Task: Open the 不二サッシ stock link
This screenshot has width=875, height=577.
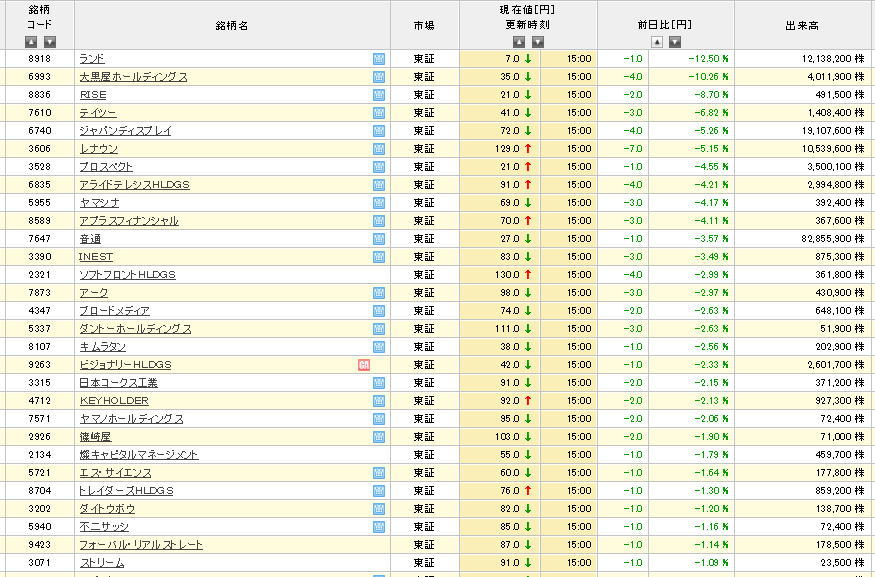Action: click(104, 527)
